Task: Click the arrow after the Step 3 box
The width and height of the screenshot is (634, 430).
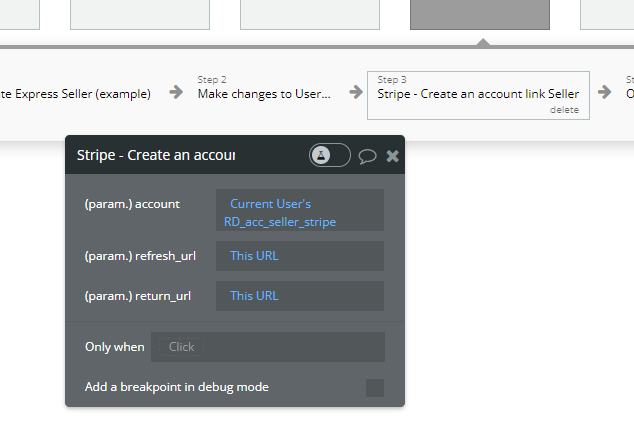Action: 604,92
